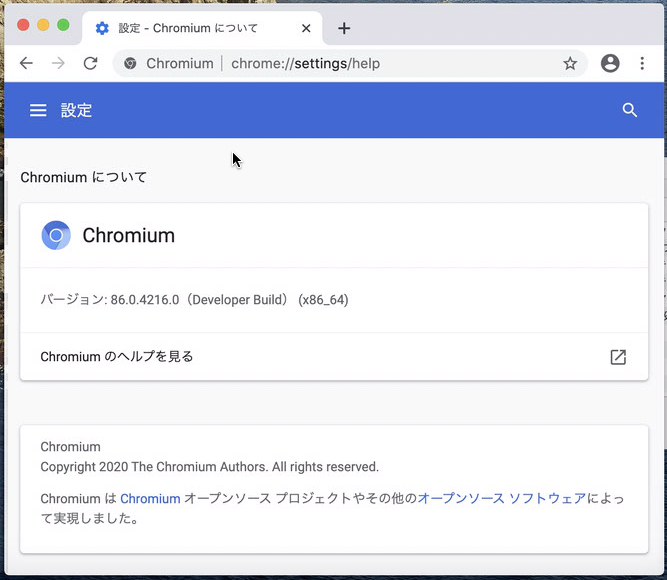The image size is (667, 580).
Task: Bookmark this page with the star icon
Action: tap(570, 64)
